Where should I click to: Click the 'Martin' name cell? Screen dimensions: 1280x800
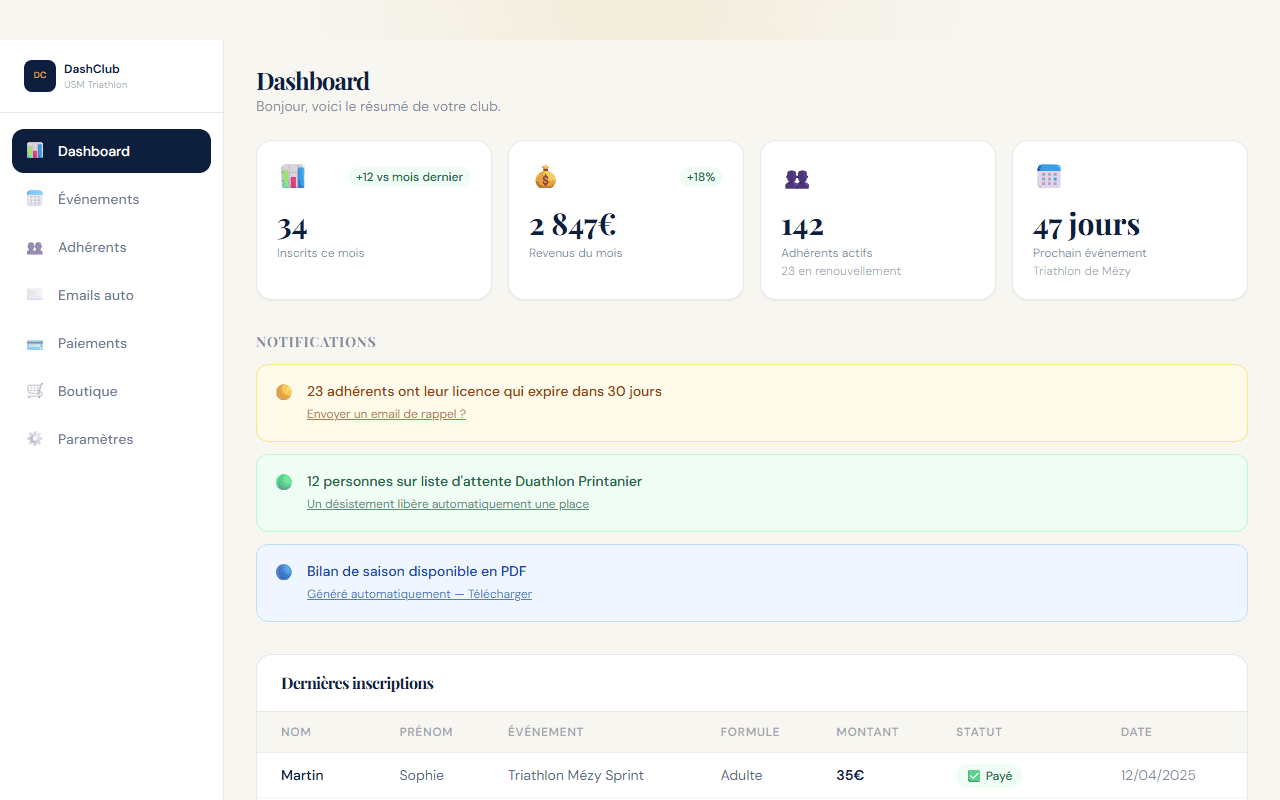click(302, 775)
